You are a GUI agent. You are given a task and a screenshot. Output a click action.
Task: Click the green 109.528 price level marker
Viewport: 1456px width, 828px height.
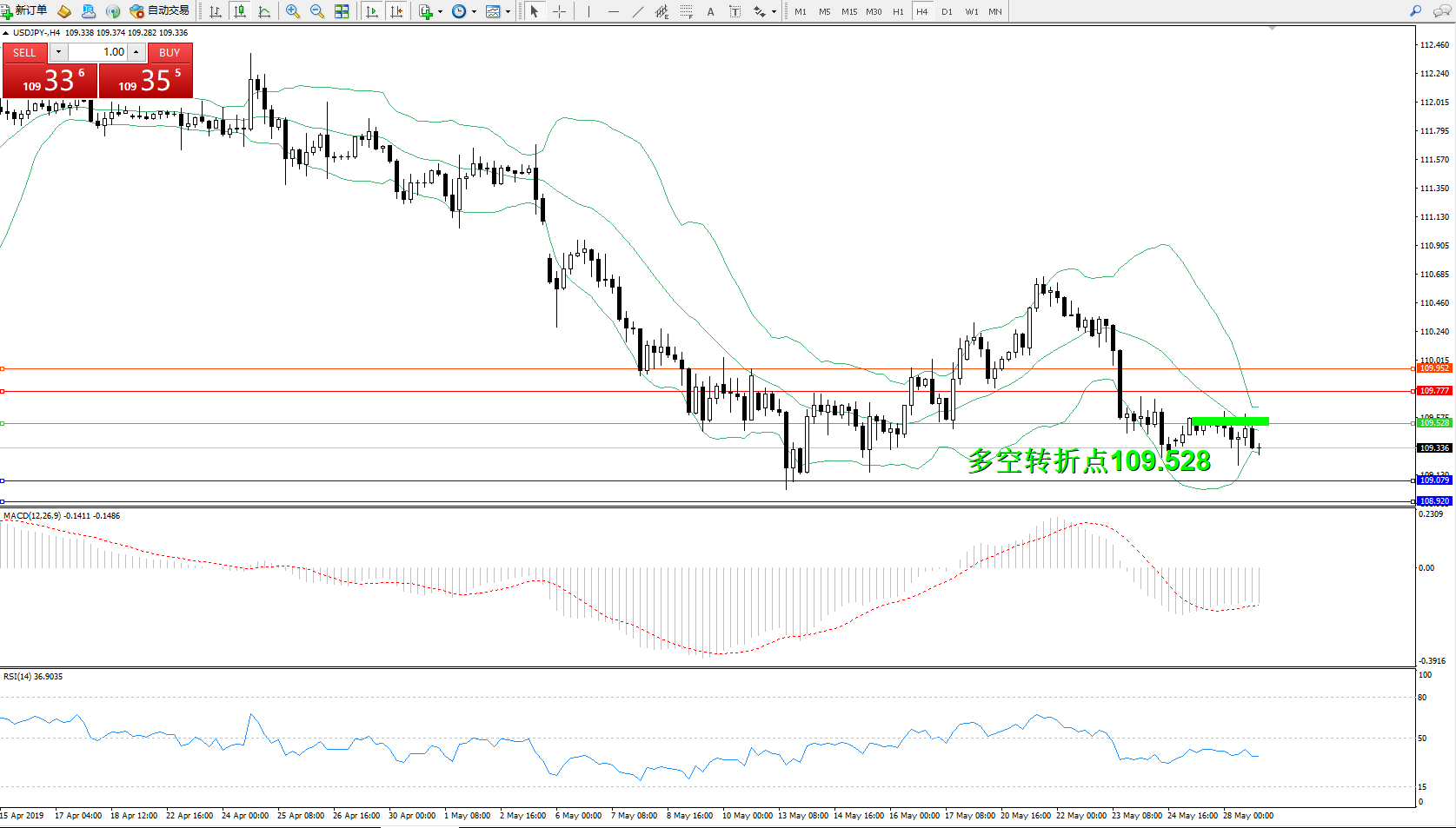coord(1434,423)
